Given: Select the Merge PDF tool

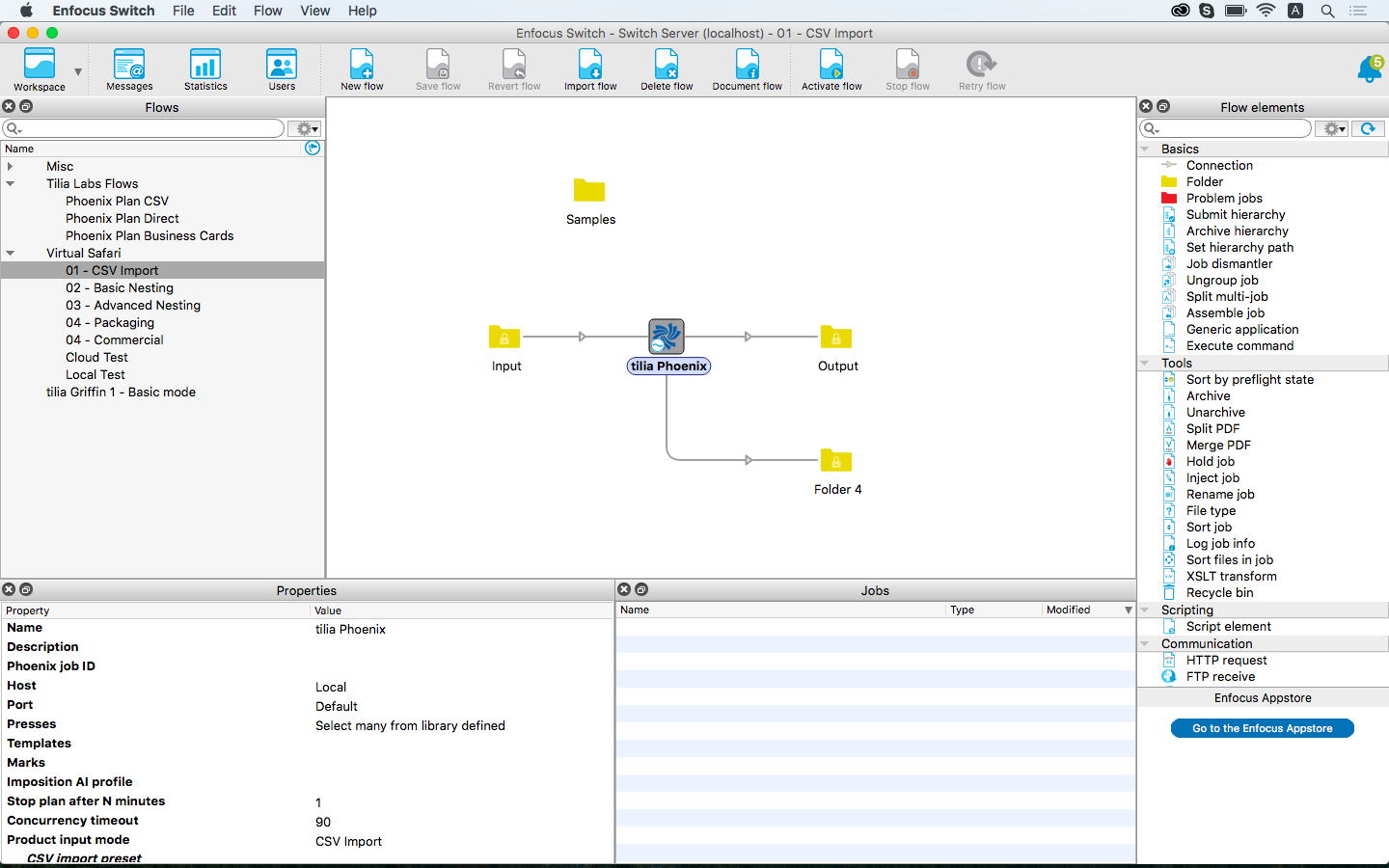Looking at the screenshot, I should pyautogui.click(x=1218, y=446).
